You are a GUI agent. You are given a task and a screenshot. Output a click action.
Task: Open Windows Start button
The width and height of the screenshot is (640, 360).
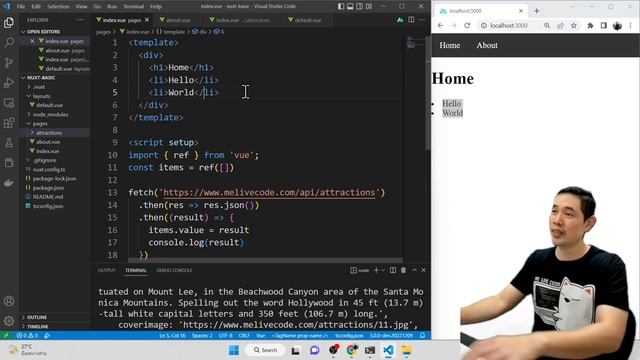(x=234, y=350)
